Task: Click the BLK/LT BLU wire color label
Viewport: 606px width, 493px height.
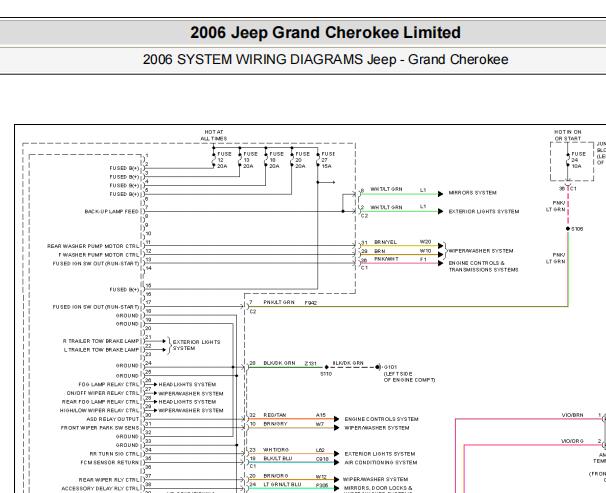Action: pos(277,459)
